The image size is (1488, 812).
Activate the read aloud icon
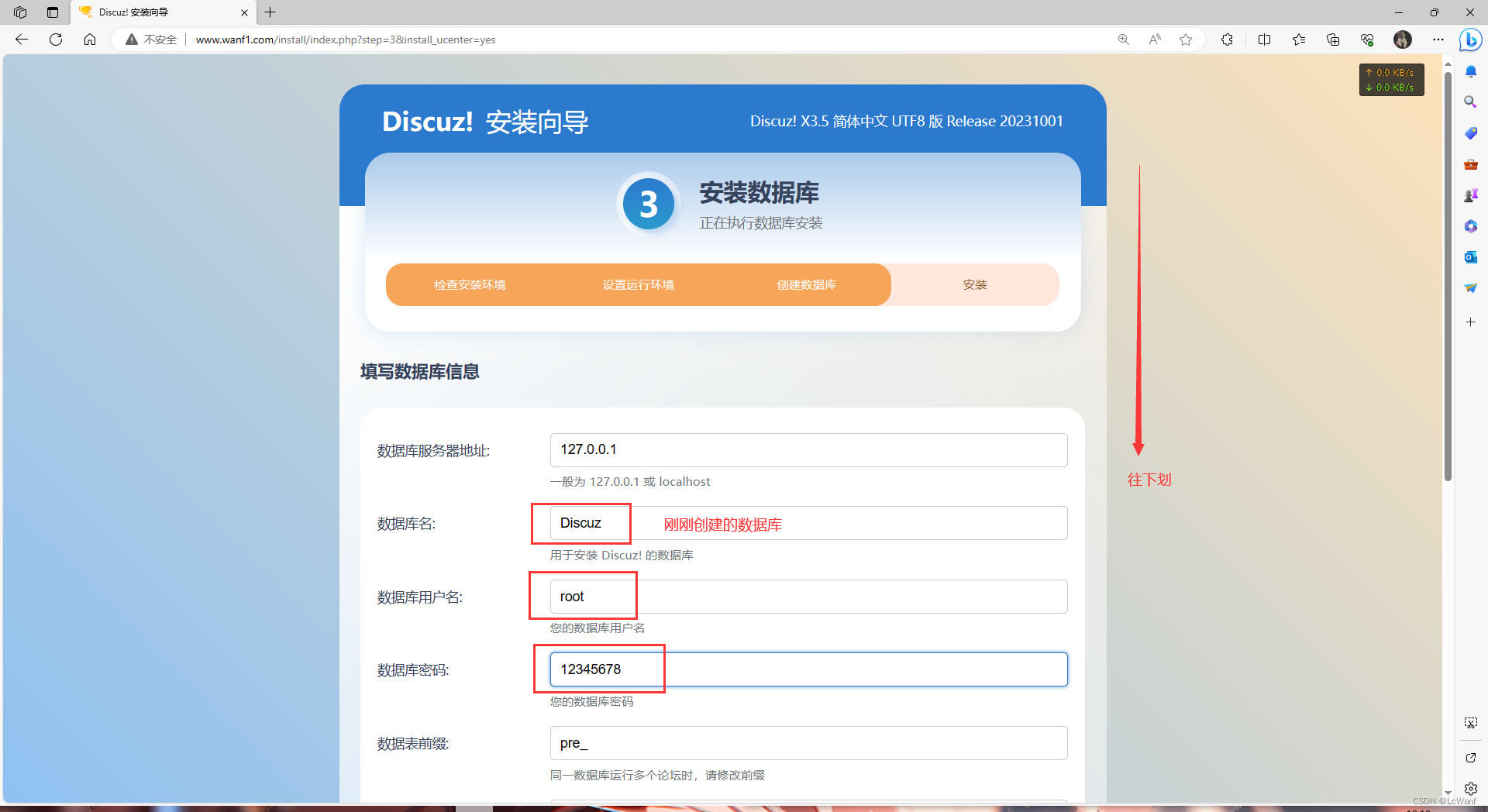pos(1155,40)
